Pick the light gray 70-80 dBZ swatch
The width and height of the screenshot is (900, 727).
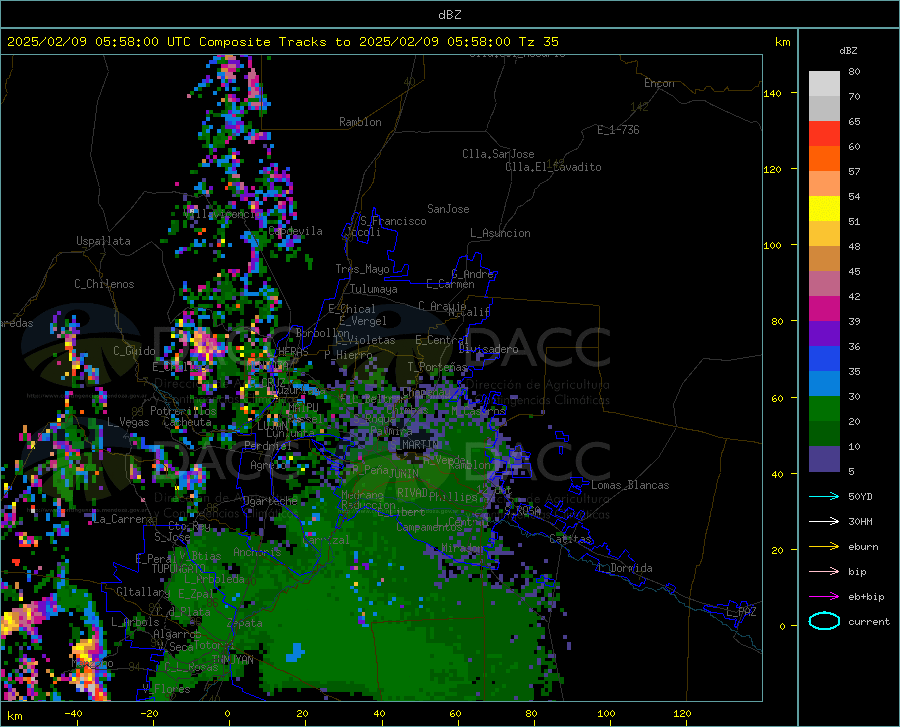tap(824, 84)
